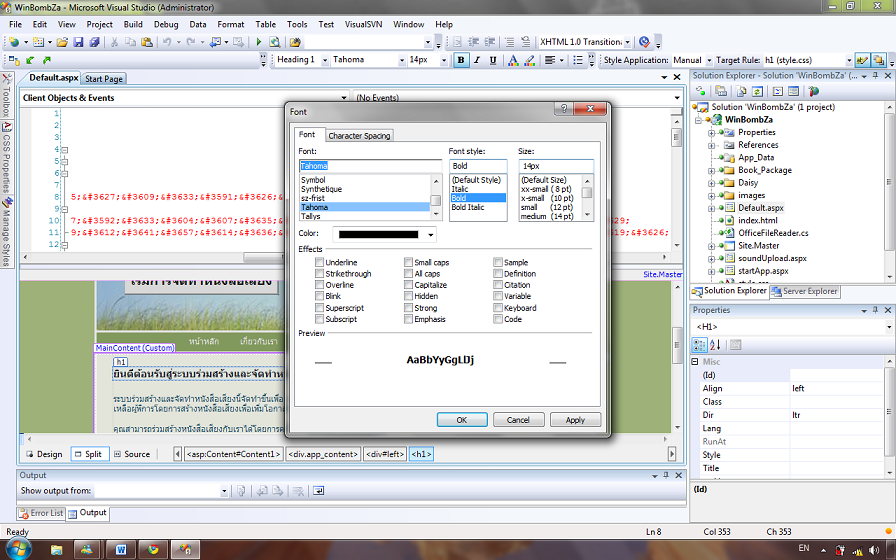This screenshot has height=560, width=896.
Task: Toggle Bold in the formatting toolbar
Action: click(461, 60)
